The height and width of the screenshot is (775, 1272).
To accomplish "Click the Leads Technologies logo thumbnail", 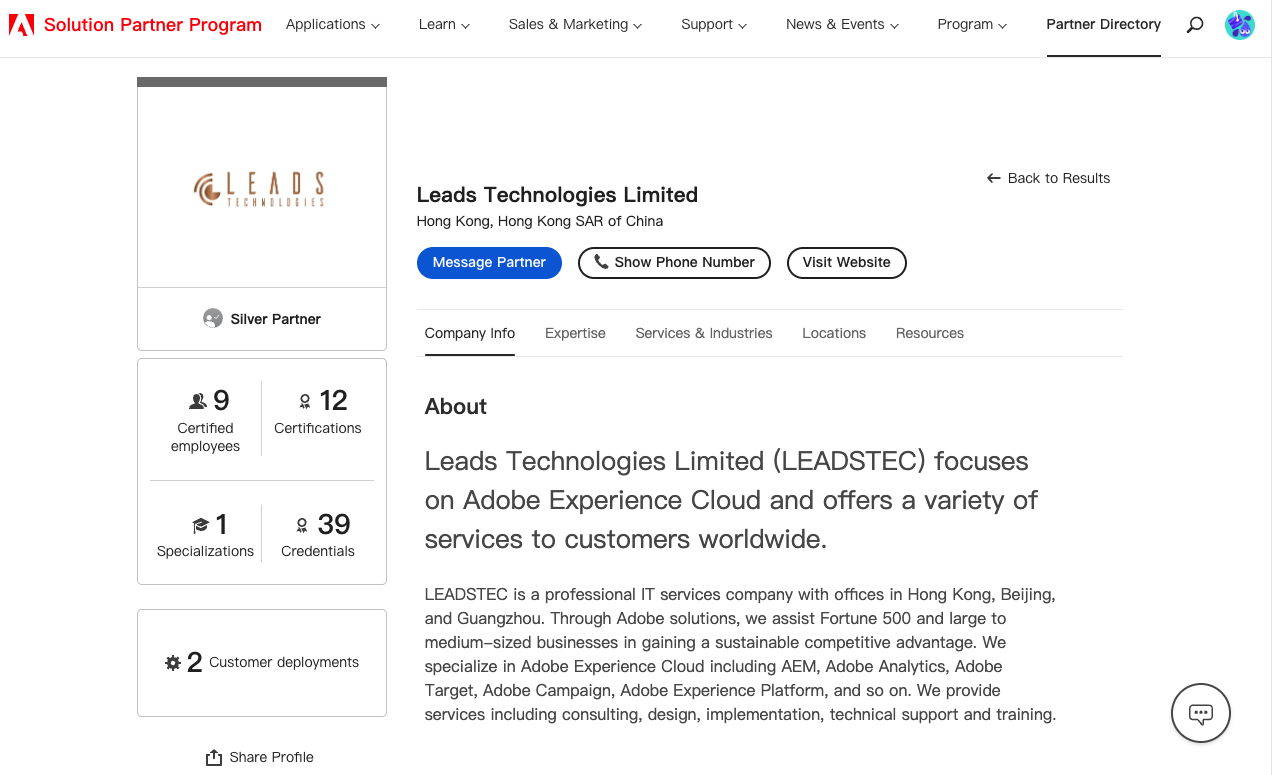I will coord(261,188).
